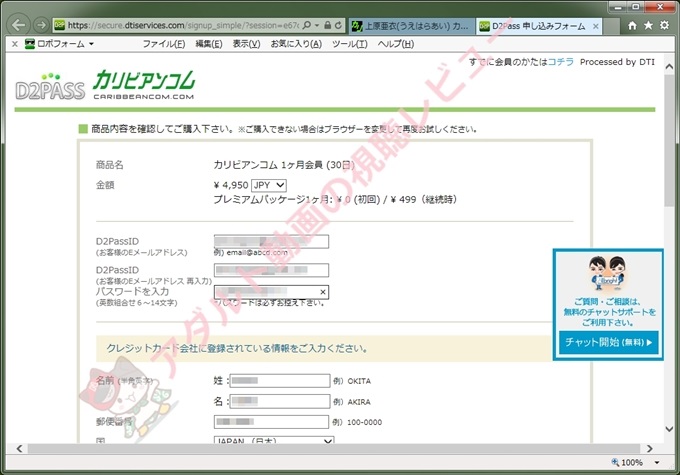This screenshot has width=680, height=475.
Task: Click the vertical scrollbar thumb
Action: click(x=669, y=141)
